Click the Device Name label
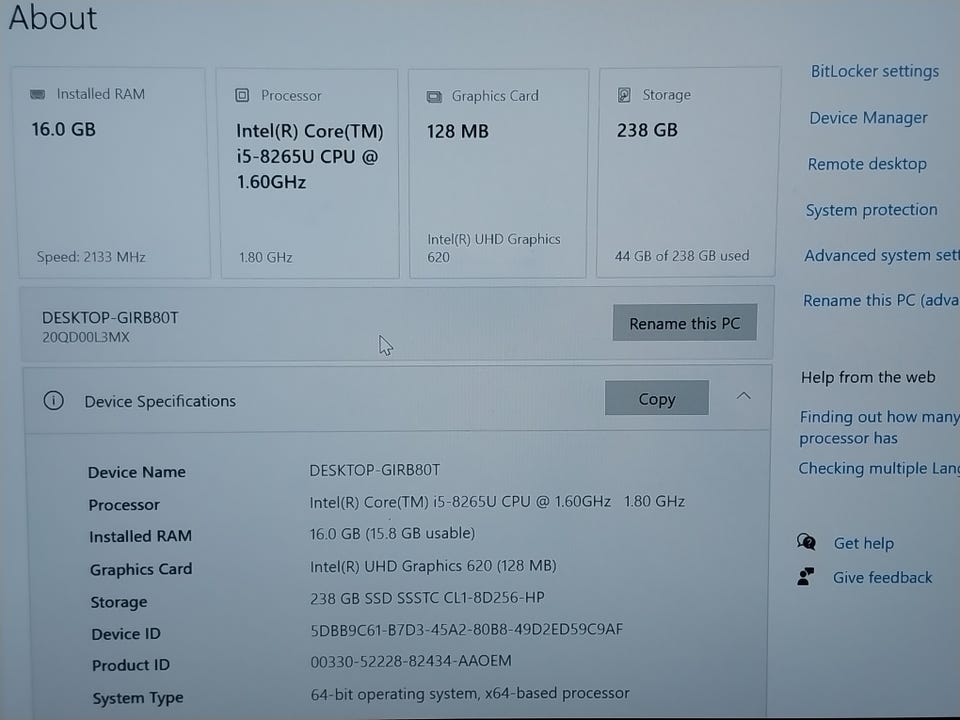The width and height of the screenshot is (960, 720). click(137, 472)
